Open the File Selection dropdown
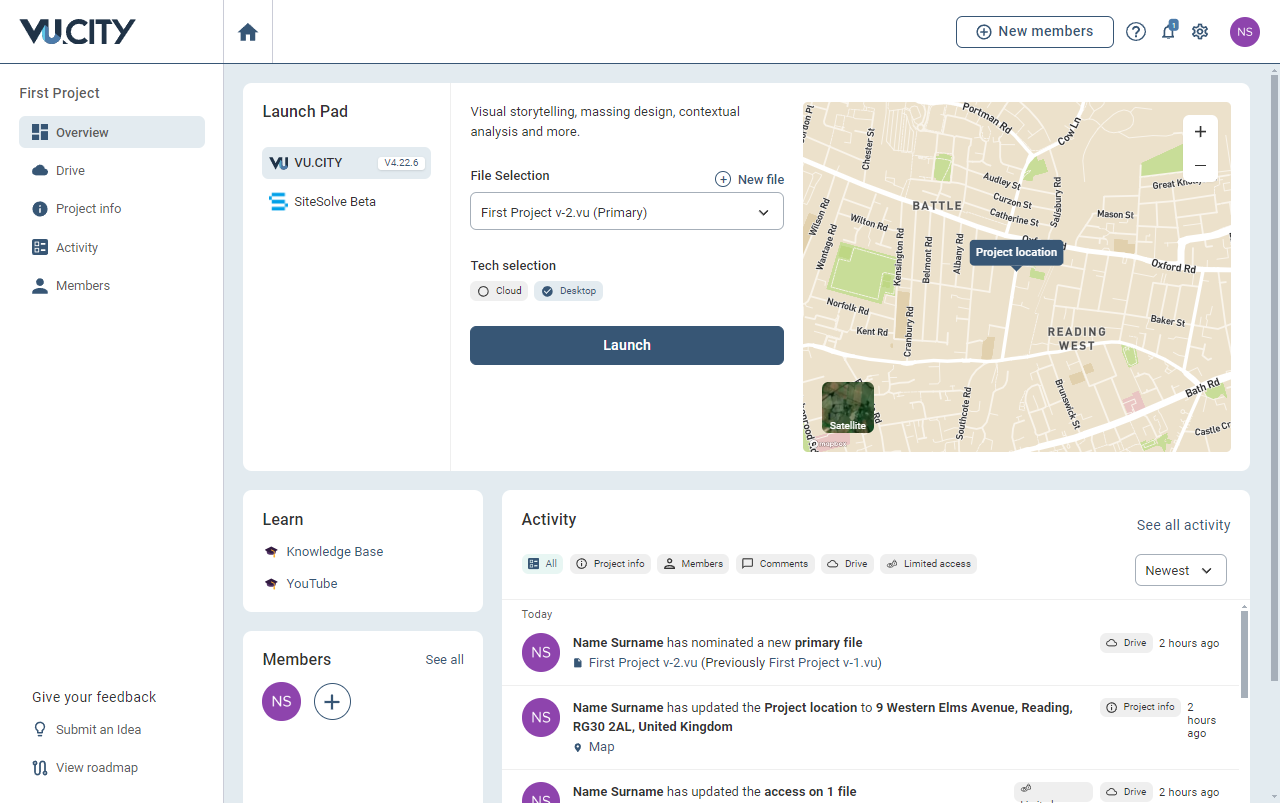This screenshot has width=1280, height=803. 626,212
